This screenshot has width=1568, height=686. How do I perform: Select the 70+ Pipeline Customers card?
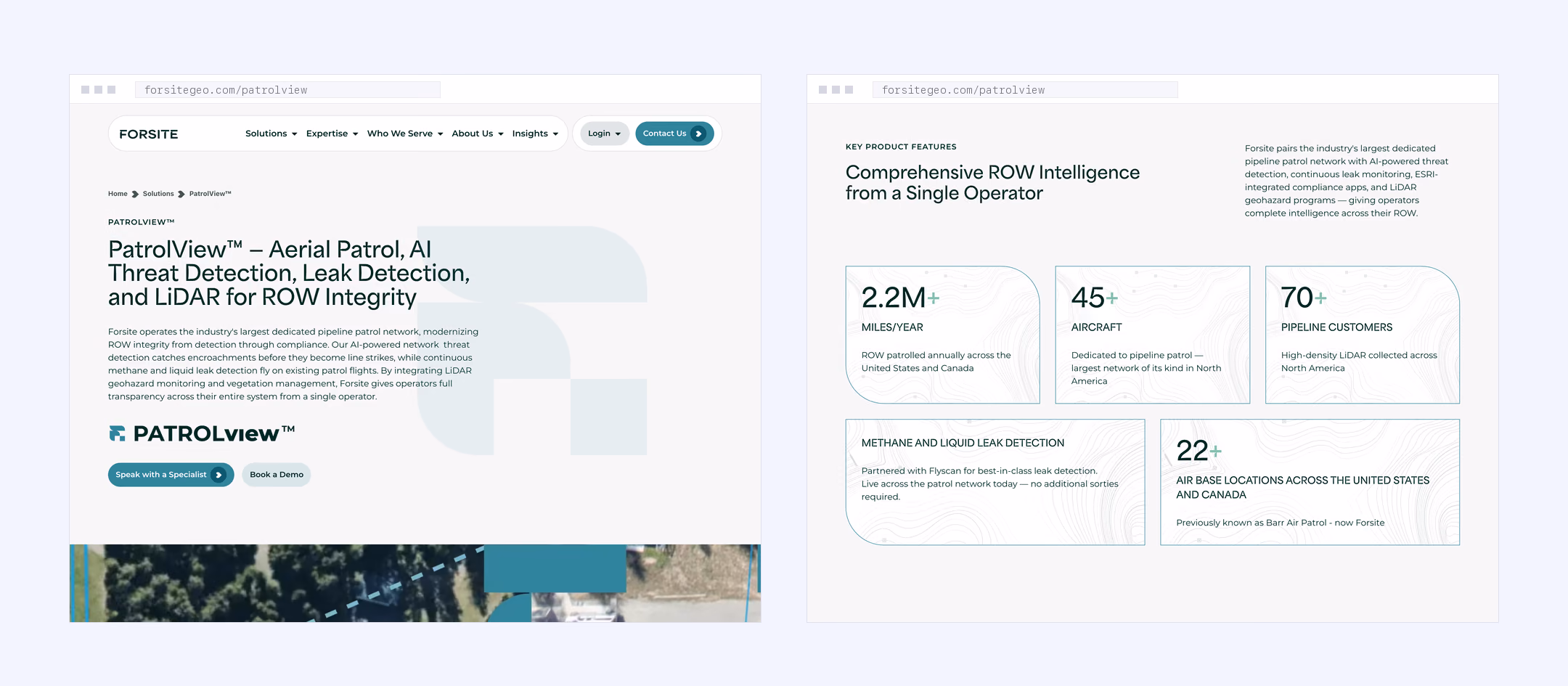(x=1363, y=335)
